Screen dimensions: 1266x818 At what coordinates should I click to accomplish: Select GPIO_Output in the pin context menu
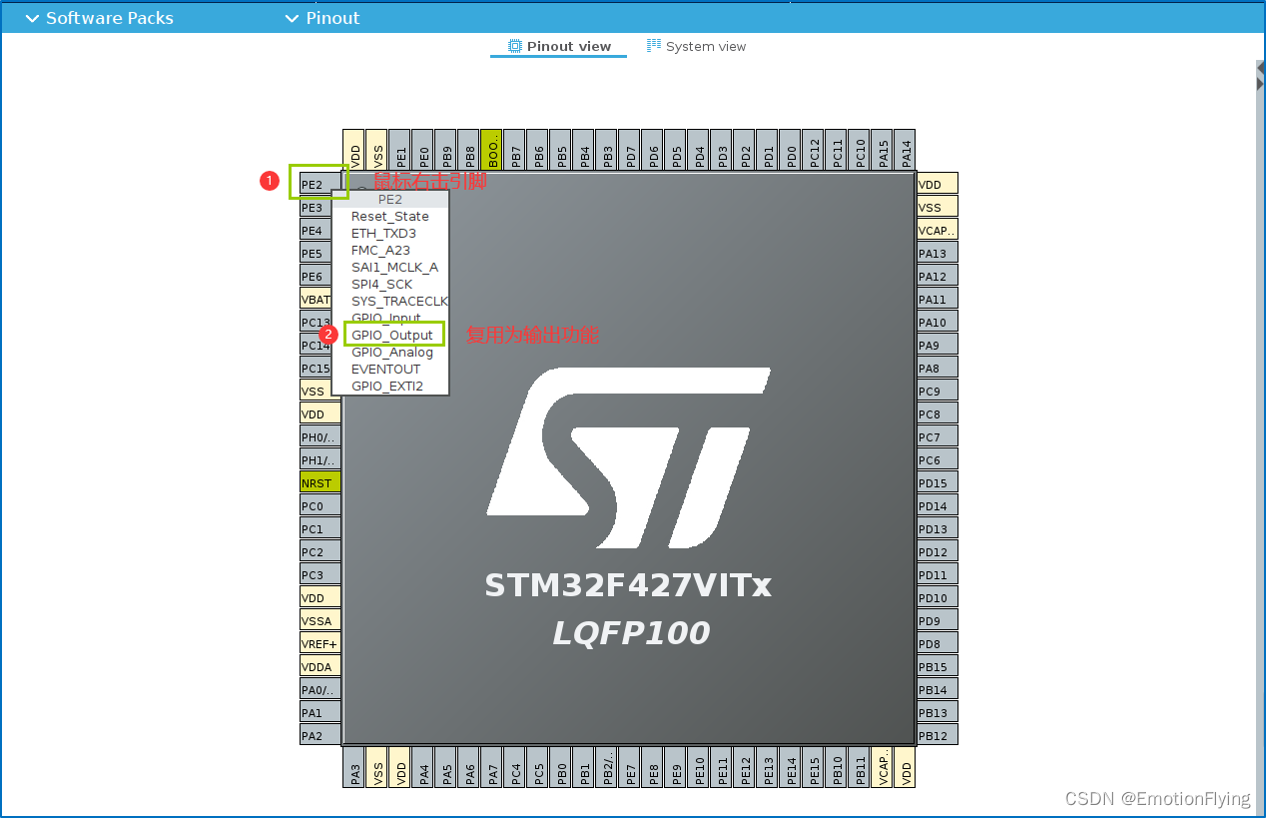pyautogui.click(x=394, y=335)
